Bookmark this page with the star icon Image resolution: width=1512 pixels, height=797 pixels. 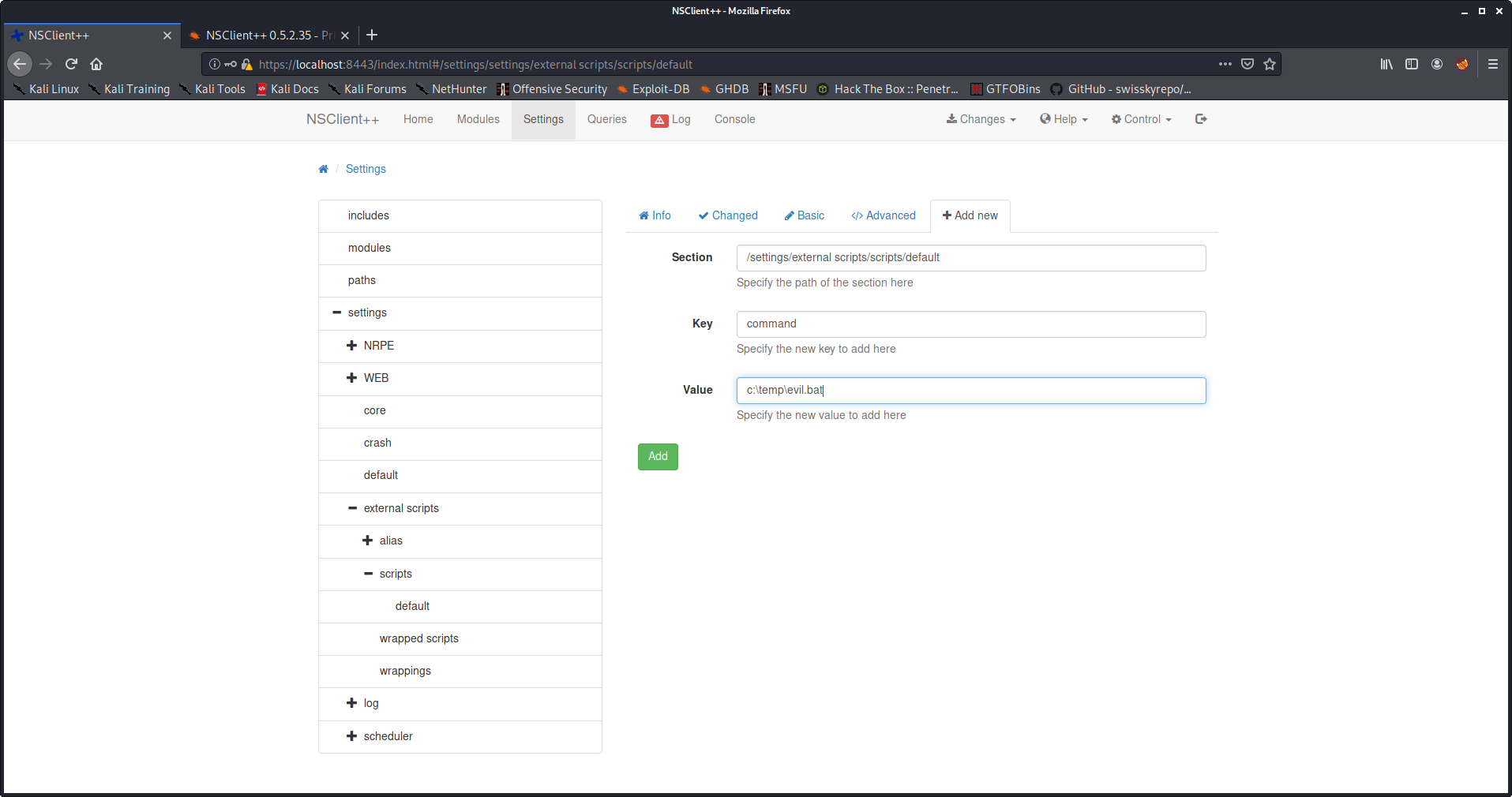(1270, 64)
